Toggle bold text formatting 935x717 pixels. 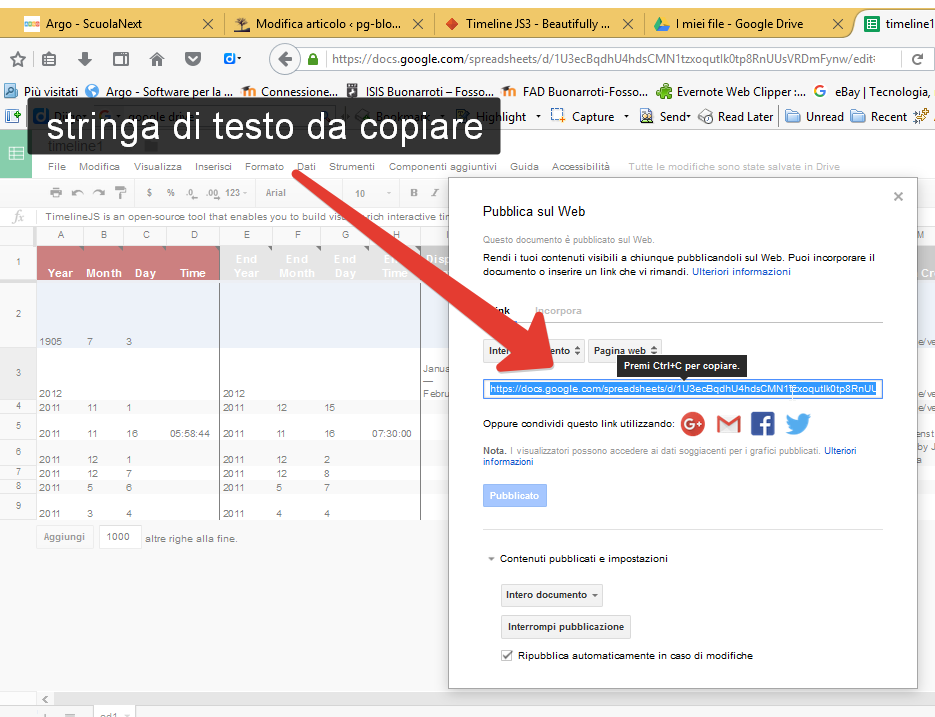point(414,193)
